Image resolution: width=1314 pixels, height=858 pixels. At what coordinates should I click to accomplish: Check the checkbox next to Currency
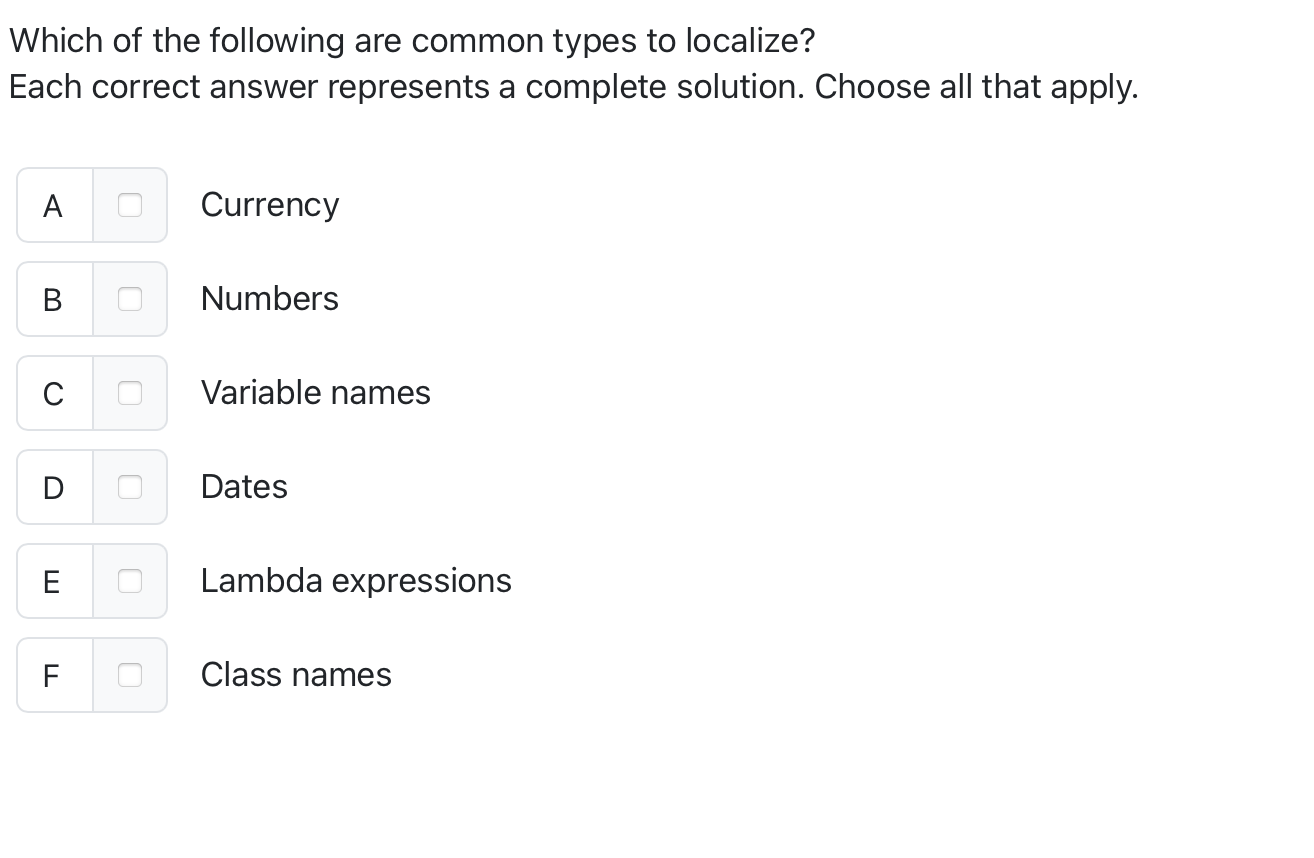[x=130, y=205]
